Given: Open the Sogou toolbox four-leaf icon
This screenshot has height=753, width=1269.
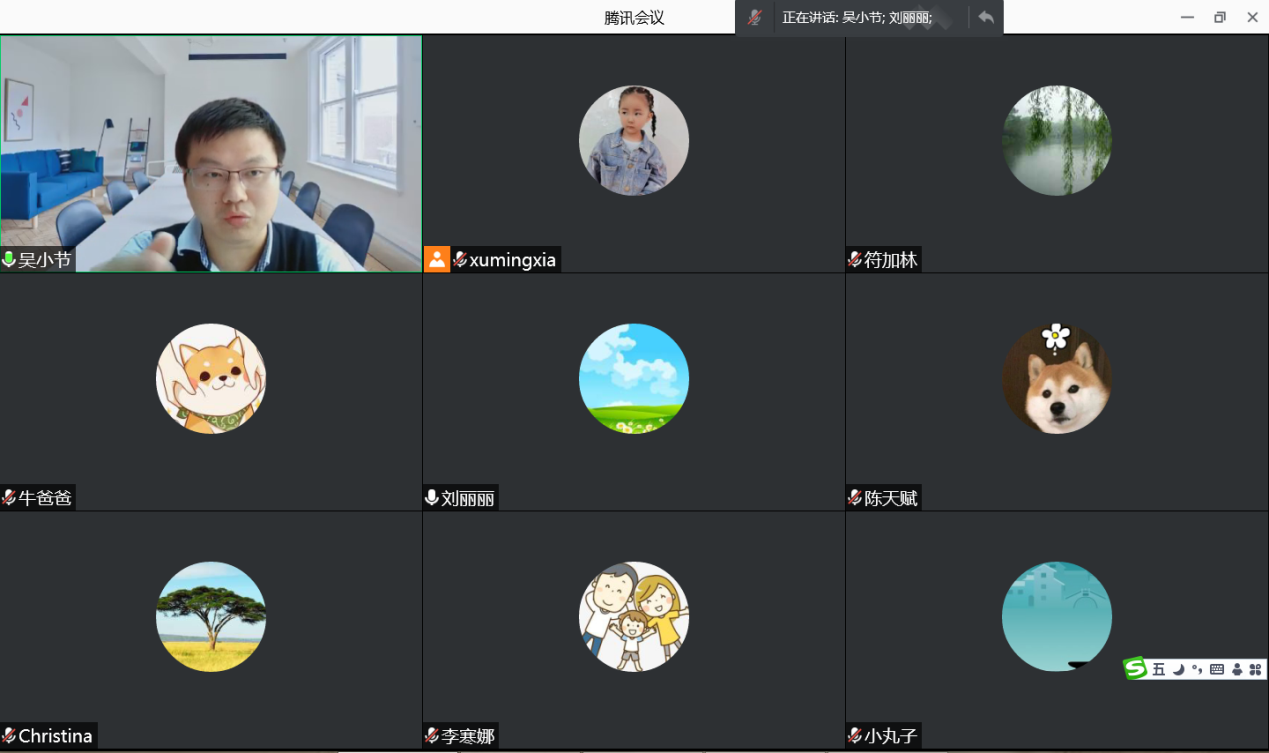Looking at the screenshot, I should pyautogui.click(x=1255, y=669).
